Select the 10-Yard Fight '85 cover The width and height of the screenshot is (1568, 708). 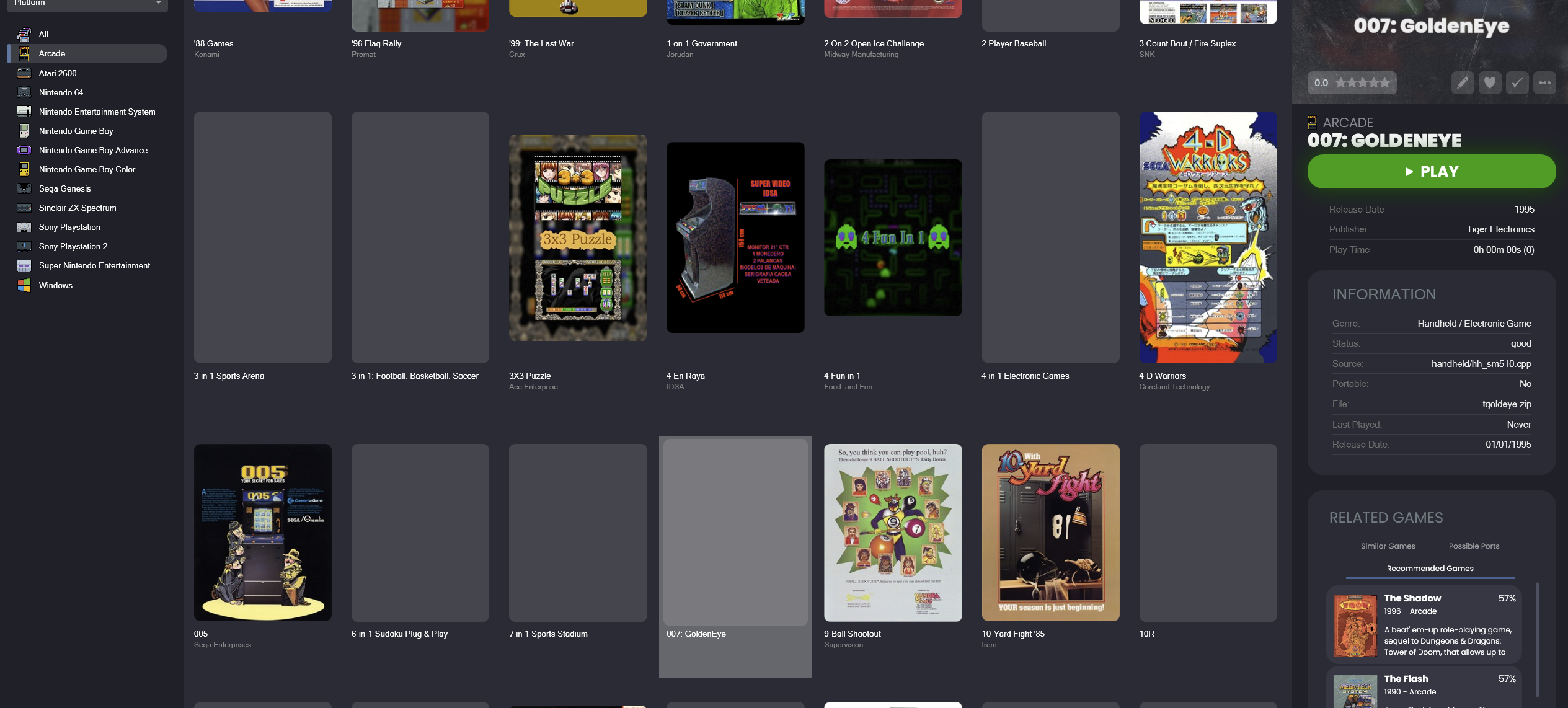point(1050,533)
